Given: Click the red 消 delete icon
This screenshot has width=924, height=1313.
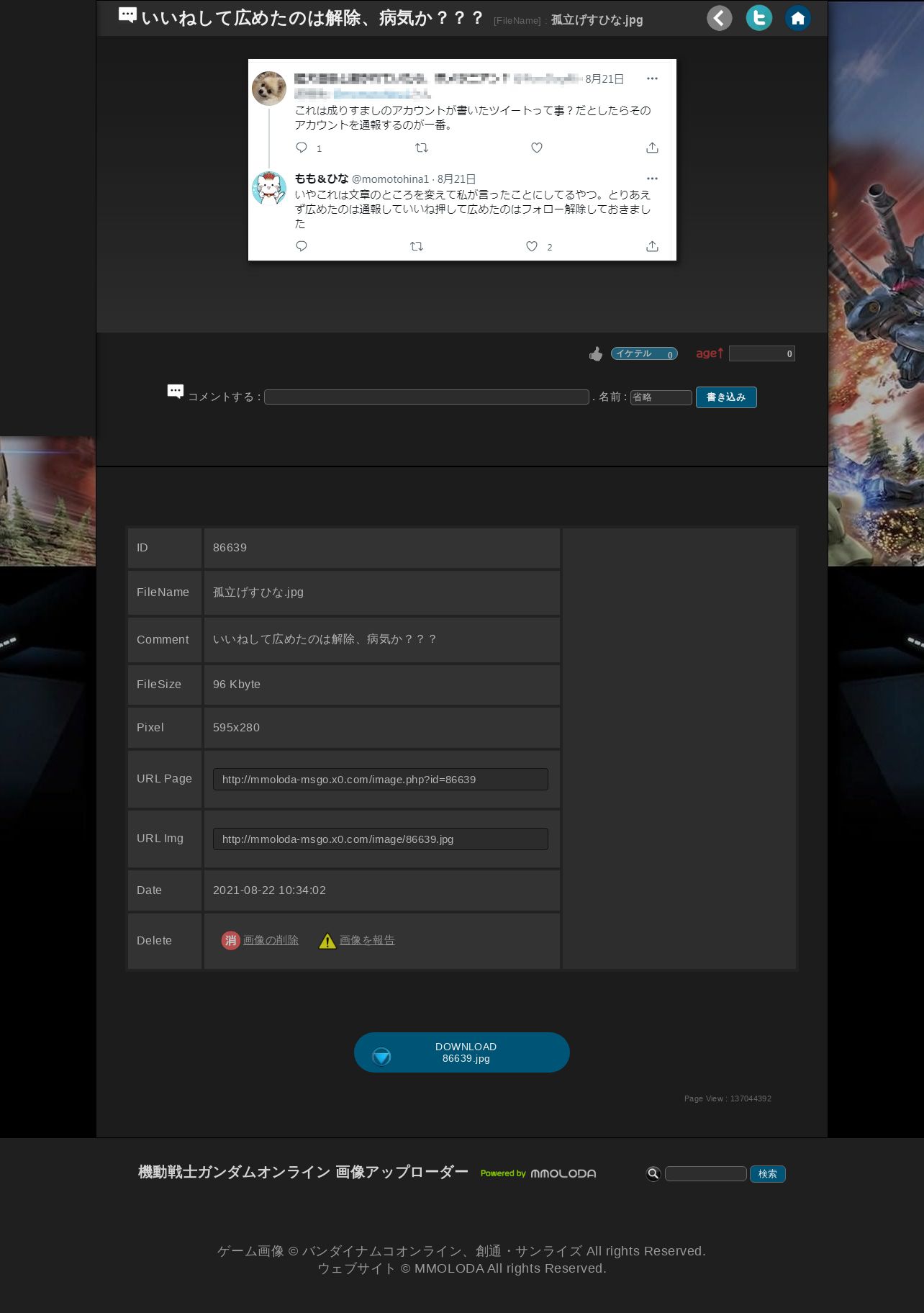Looking at the screenshot, I should [230, 940].
